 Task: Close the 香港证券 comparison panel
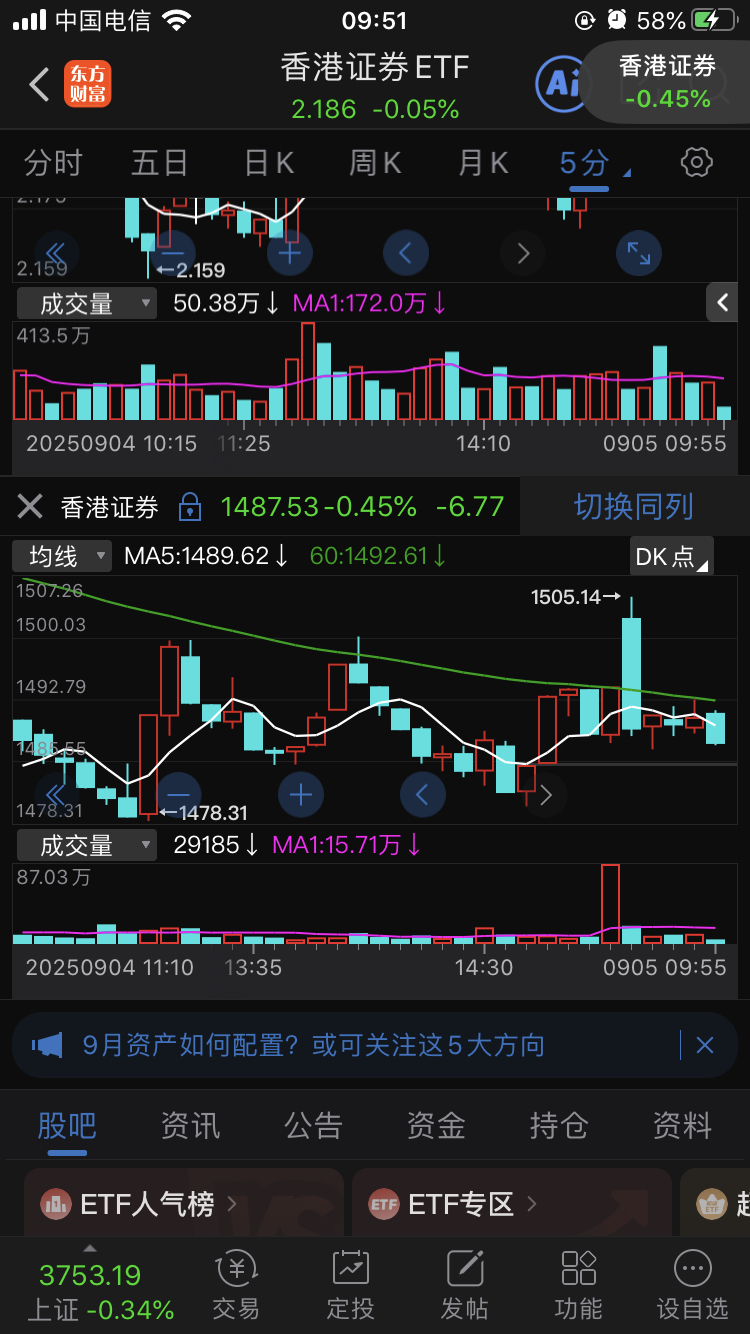[x=30, y=506]
